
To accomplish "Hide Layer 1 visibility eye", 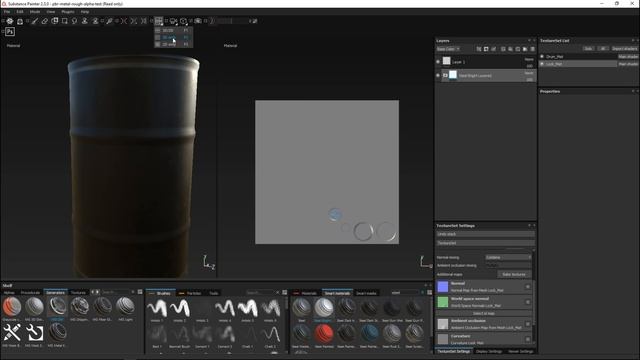I will pyautogui.click(x=438, y=62).
